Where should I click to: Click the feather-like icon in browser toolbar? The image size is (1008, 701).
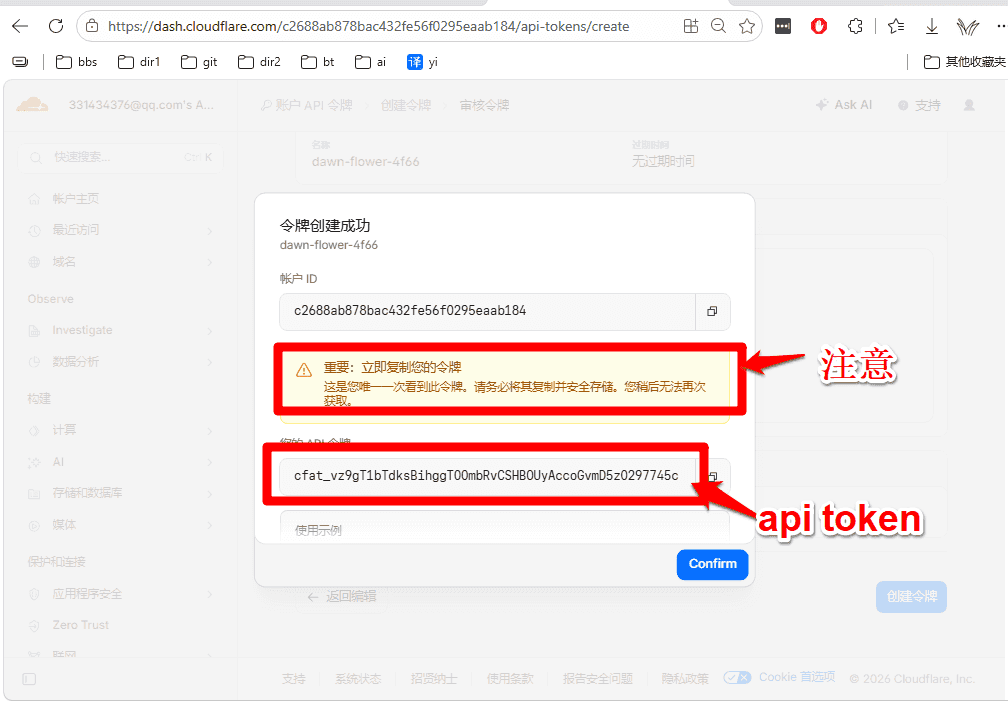point(968,26)
